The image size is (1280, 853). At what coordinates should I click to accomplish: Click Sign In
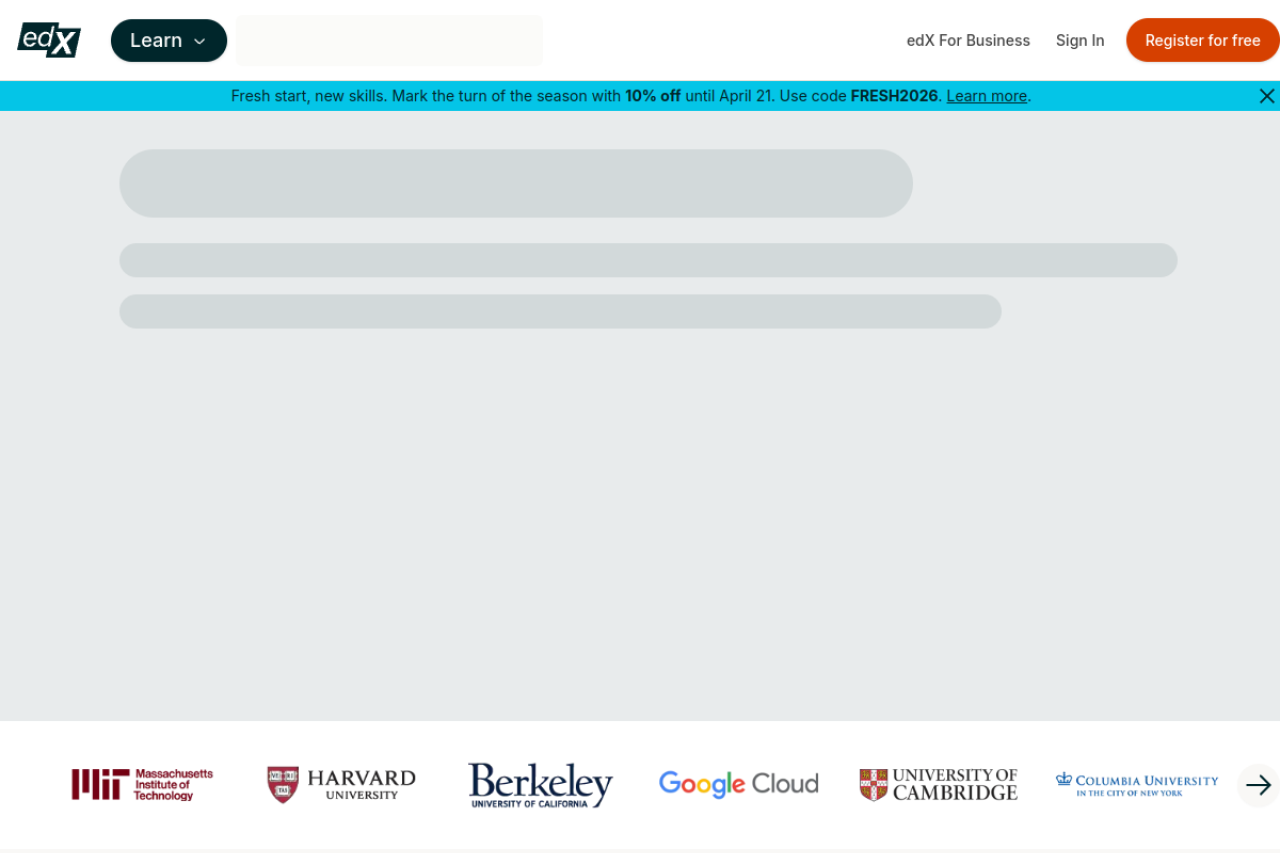(x=1080, y=40)
